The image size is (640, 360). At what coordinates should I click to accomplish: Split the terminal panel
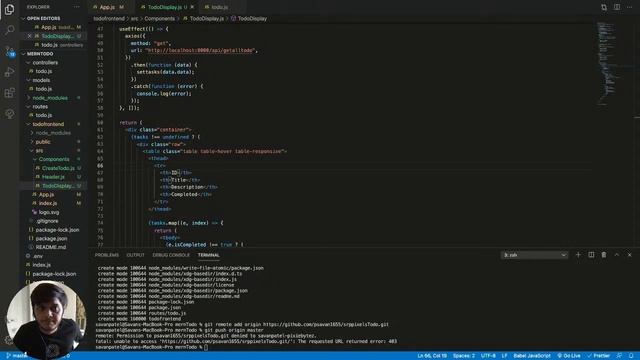tap(591, 255)
